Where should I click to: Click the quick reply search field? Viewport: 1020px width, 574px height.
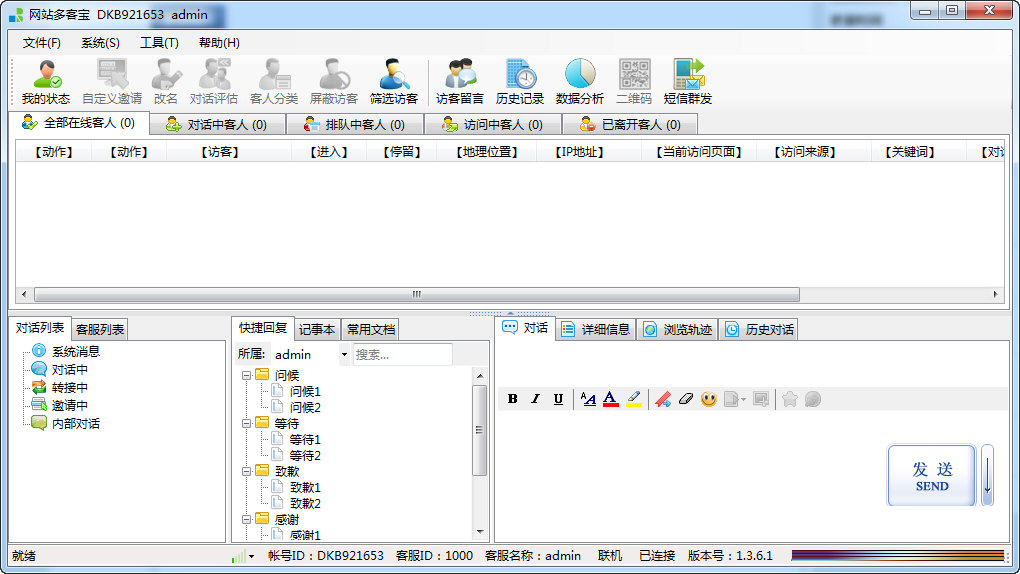[x=402, y=354]
